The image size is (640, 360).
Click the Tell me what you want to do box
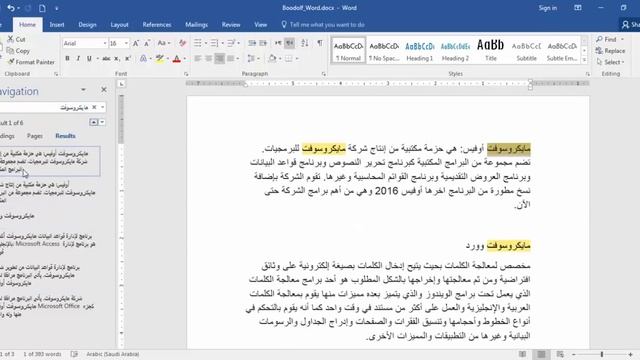[323, 25]
